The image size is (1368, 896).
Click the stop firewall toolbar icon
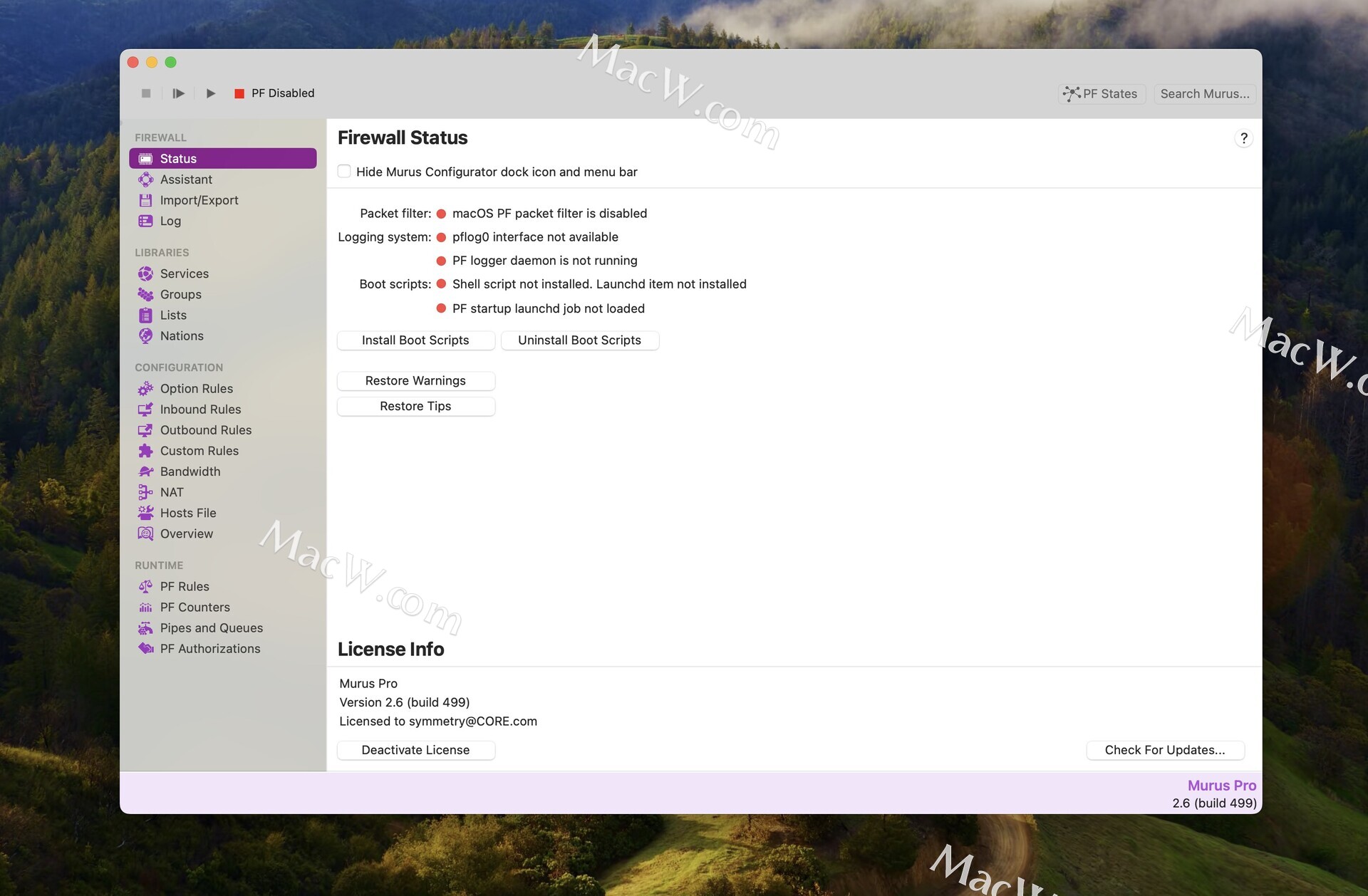(146, 93)
